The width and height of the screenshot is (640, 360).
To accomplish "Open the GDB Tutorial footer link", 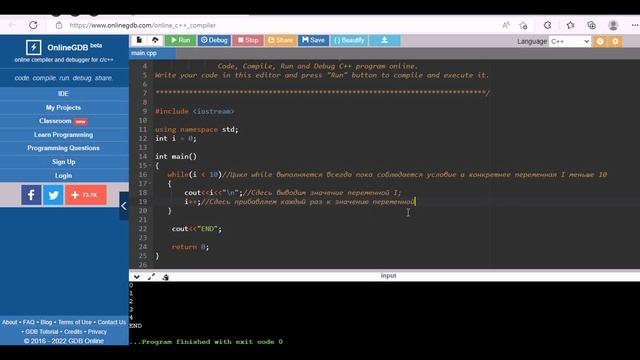I will (42, 332).
